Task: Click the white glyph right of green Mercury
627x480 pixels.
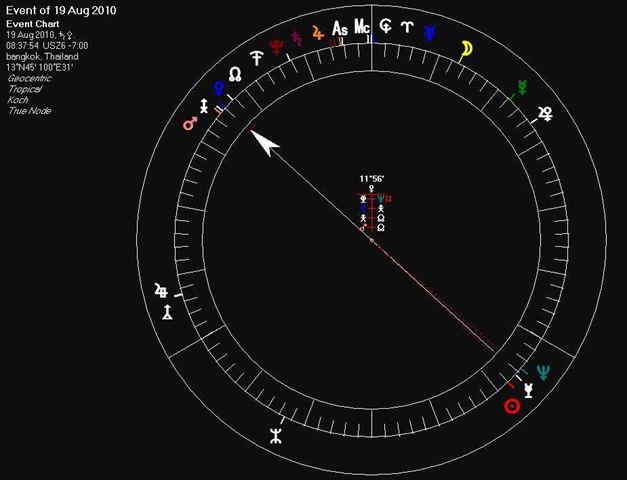Action: [546, 113]
